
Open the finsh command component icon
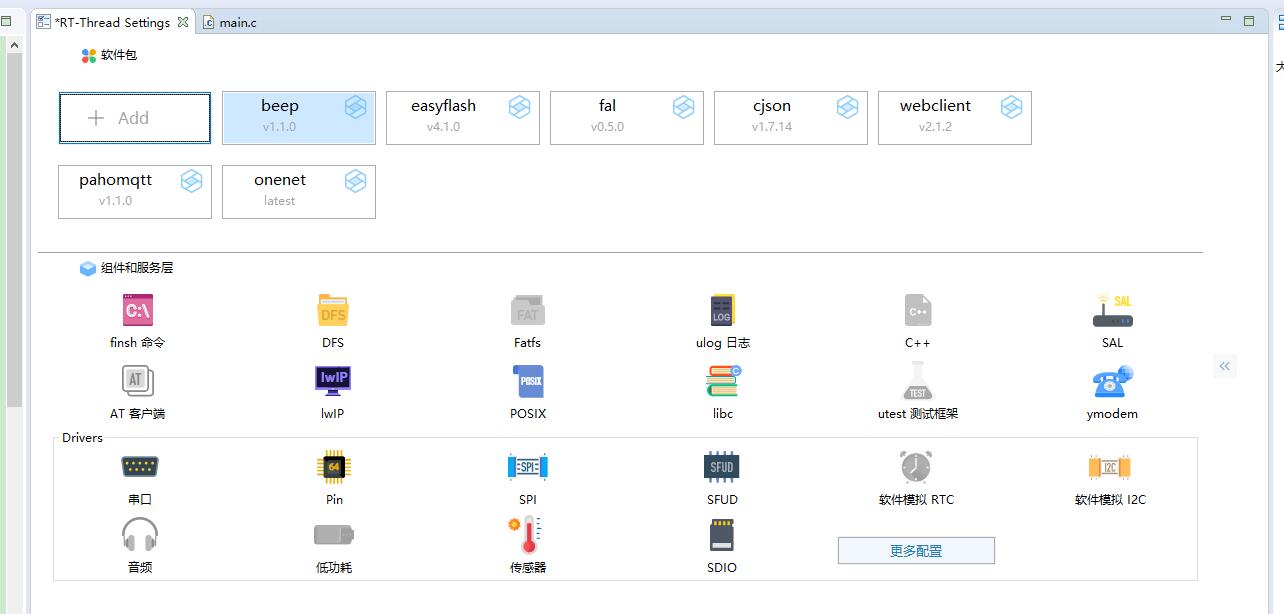138,311
